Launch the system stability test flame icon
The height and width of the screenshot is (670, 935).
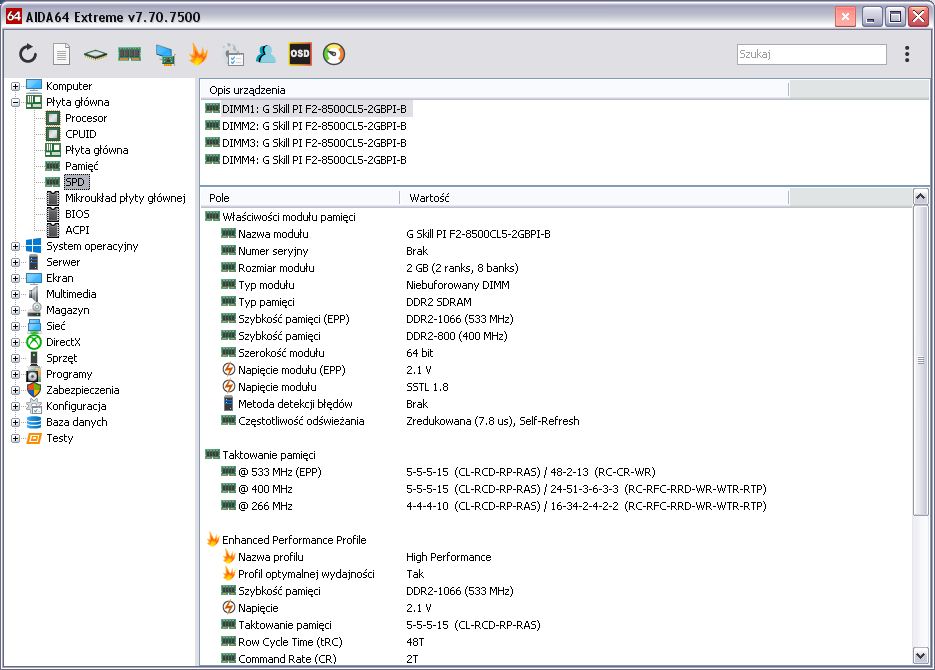[x=198, y=54]
